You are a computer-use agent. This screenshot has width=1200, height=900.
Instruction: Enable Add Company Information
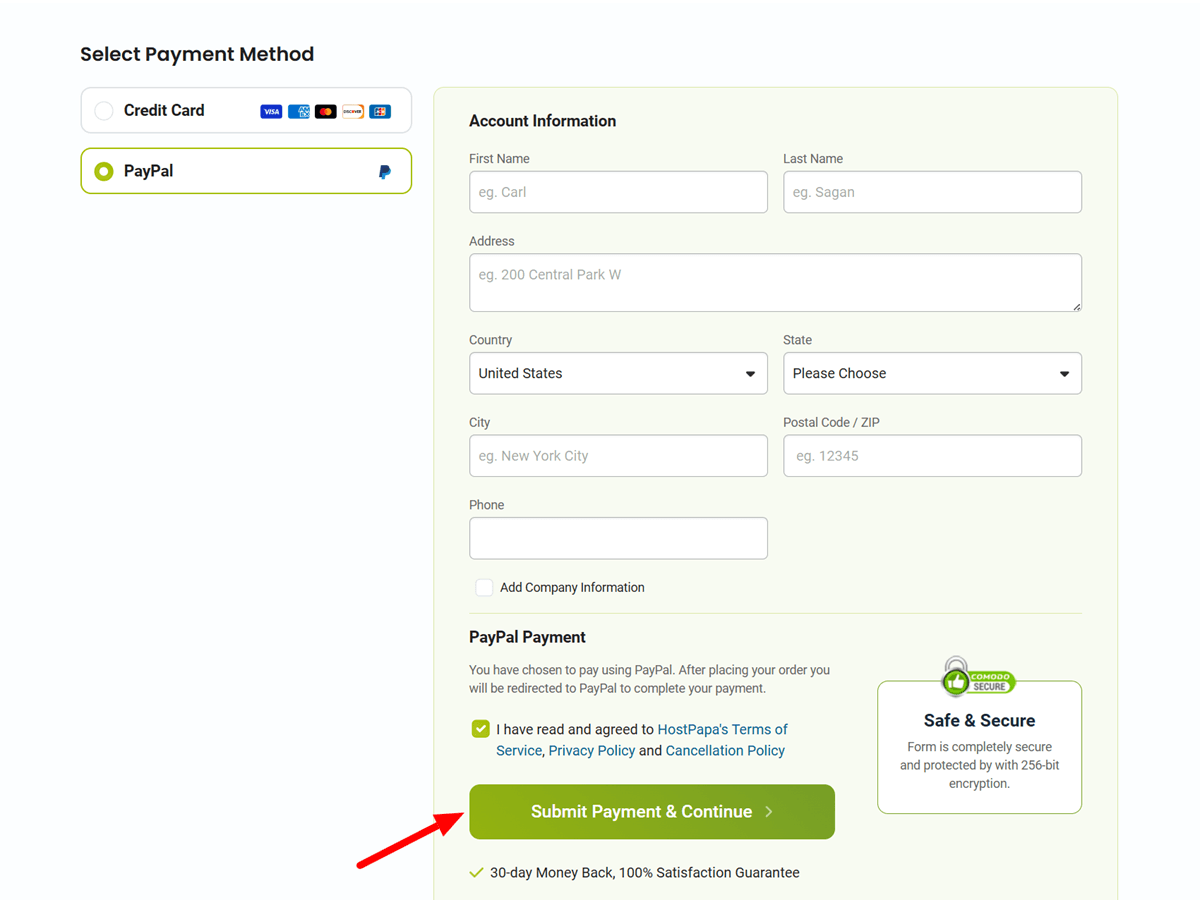484,587
